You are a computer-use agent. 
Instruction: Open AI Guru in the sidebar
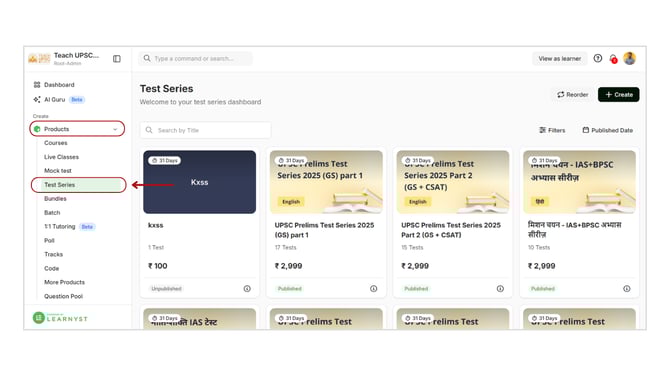[55, 100]
